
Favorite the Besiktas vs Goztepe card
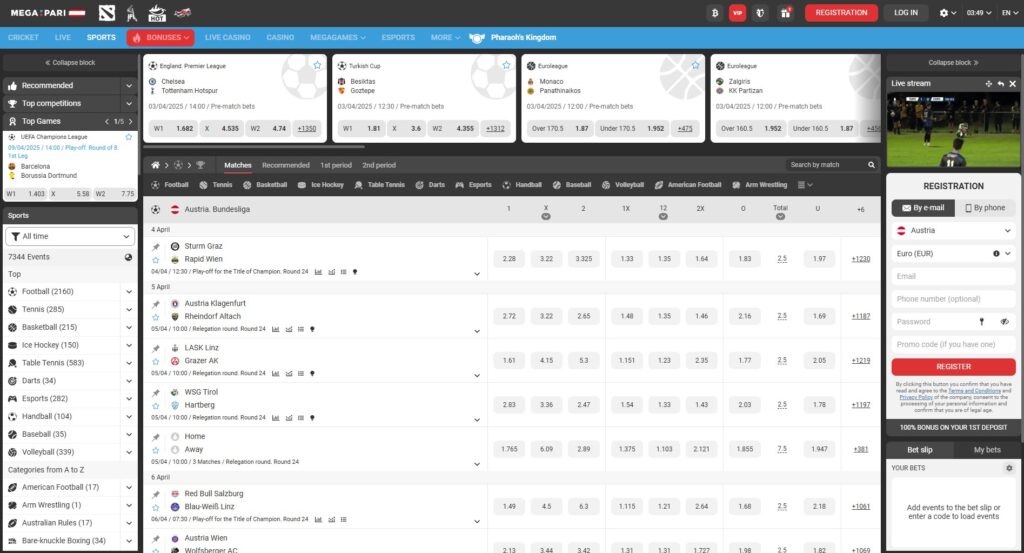(x=506, y=65)
